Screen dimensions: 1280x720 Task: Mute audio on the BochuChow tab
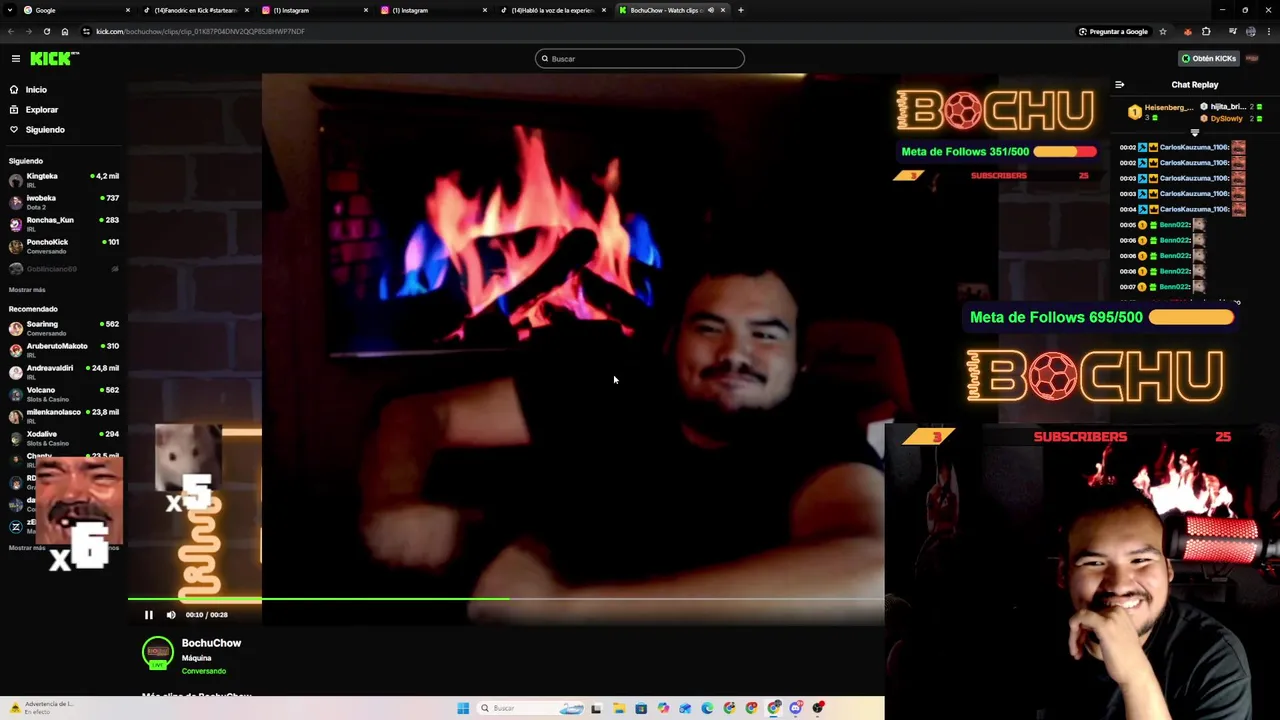[x=711, y=10]
